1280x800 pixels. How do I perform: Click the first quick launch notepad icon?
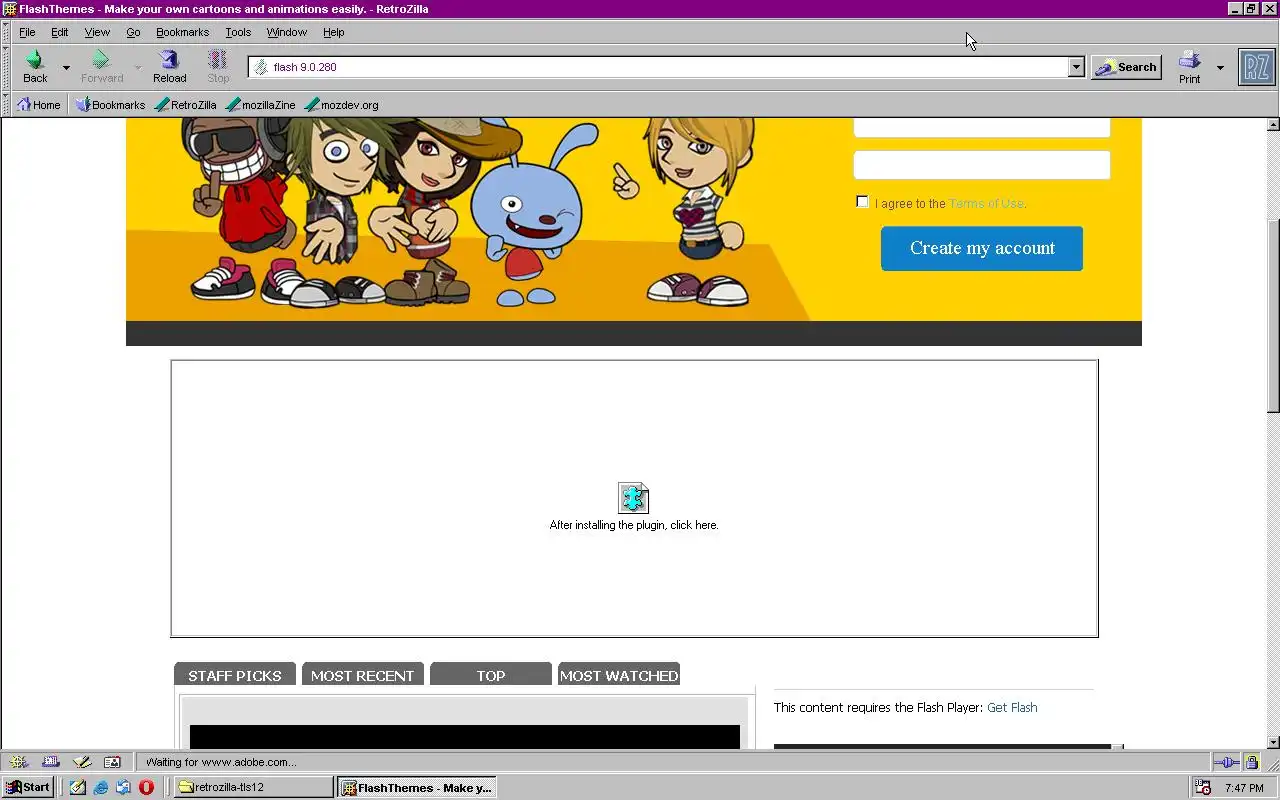[x=78, y=787]
